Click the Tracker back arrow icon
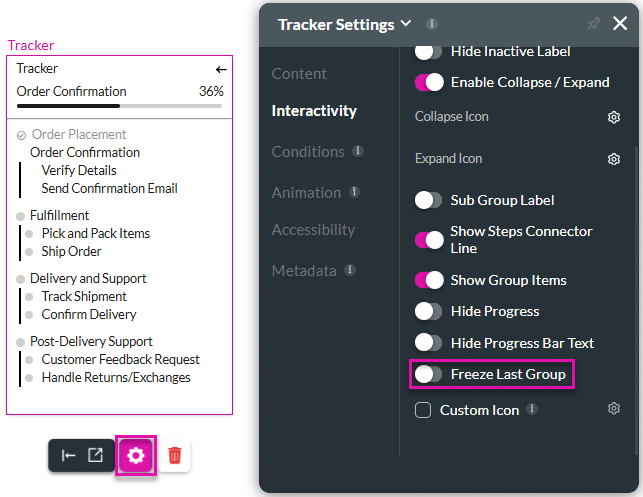The height and width of the screenshot is (497, 643). [x=221, y=69]
